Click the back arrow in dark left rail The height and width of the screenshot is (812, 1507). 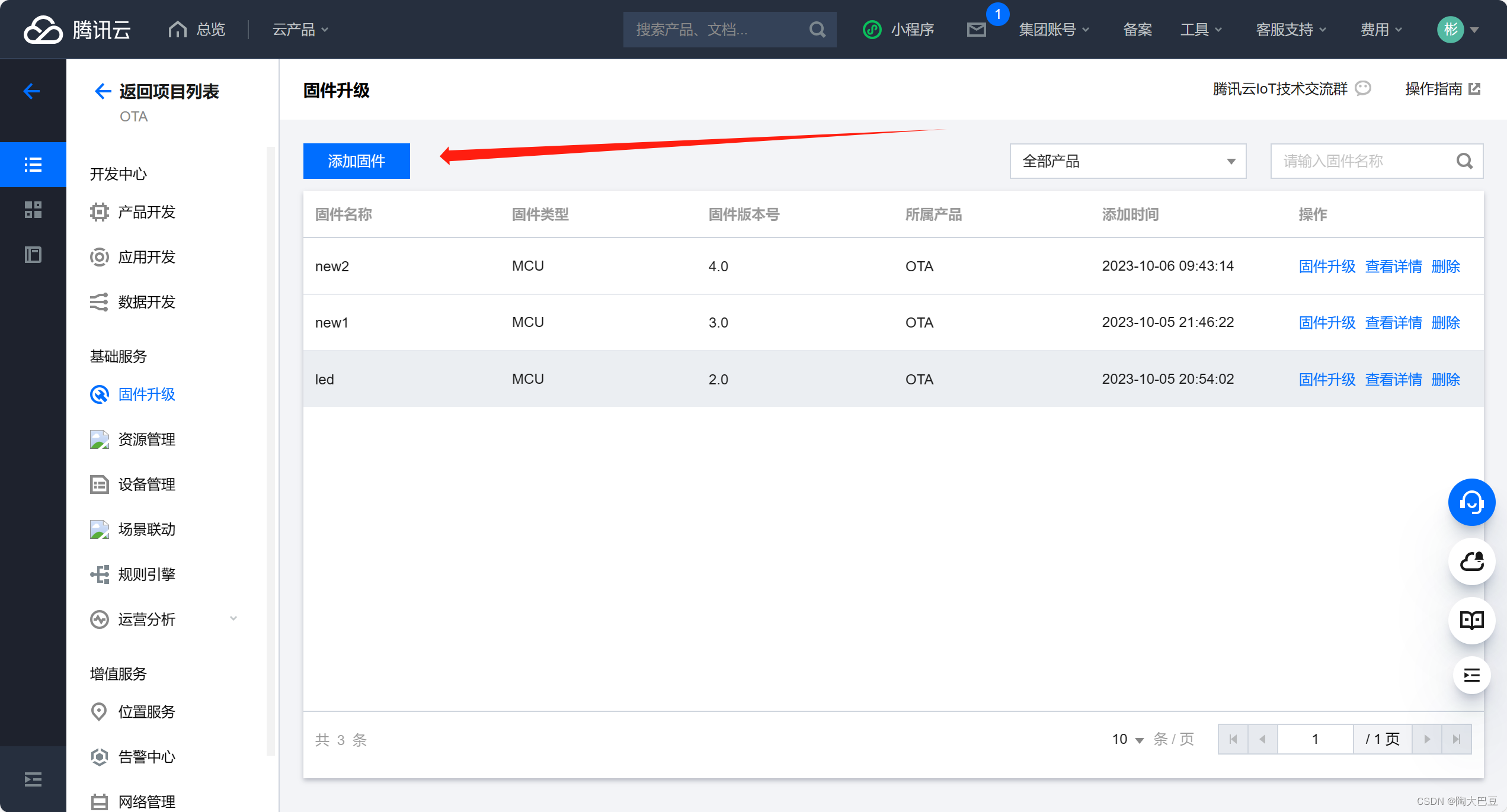point(32,91)
